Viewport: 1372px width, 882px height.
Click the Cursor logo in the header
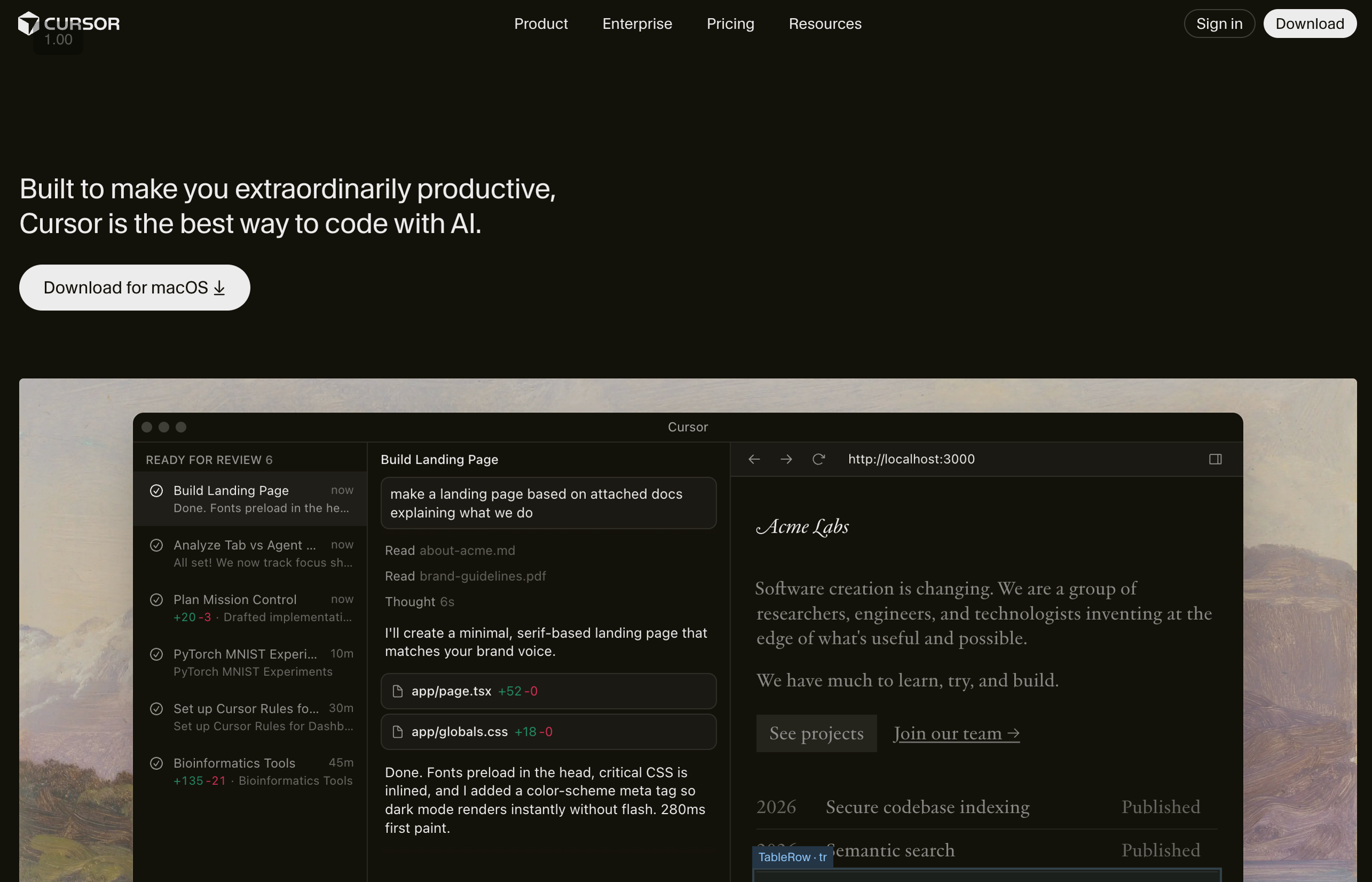point(69,24)
